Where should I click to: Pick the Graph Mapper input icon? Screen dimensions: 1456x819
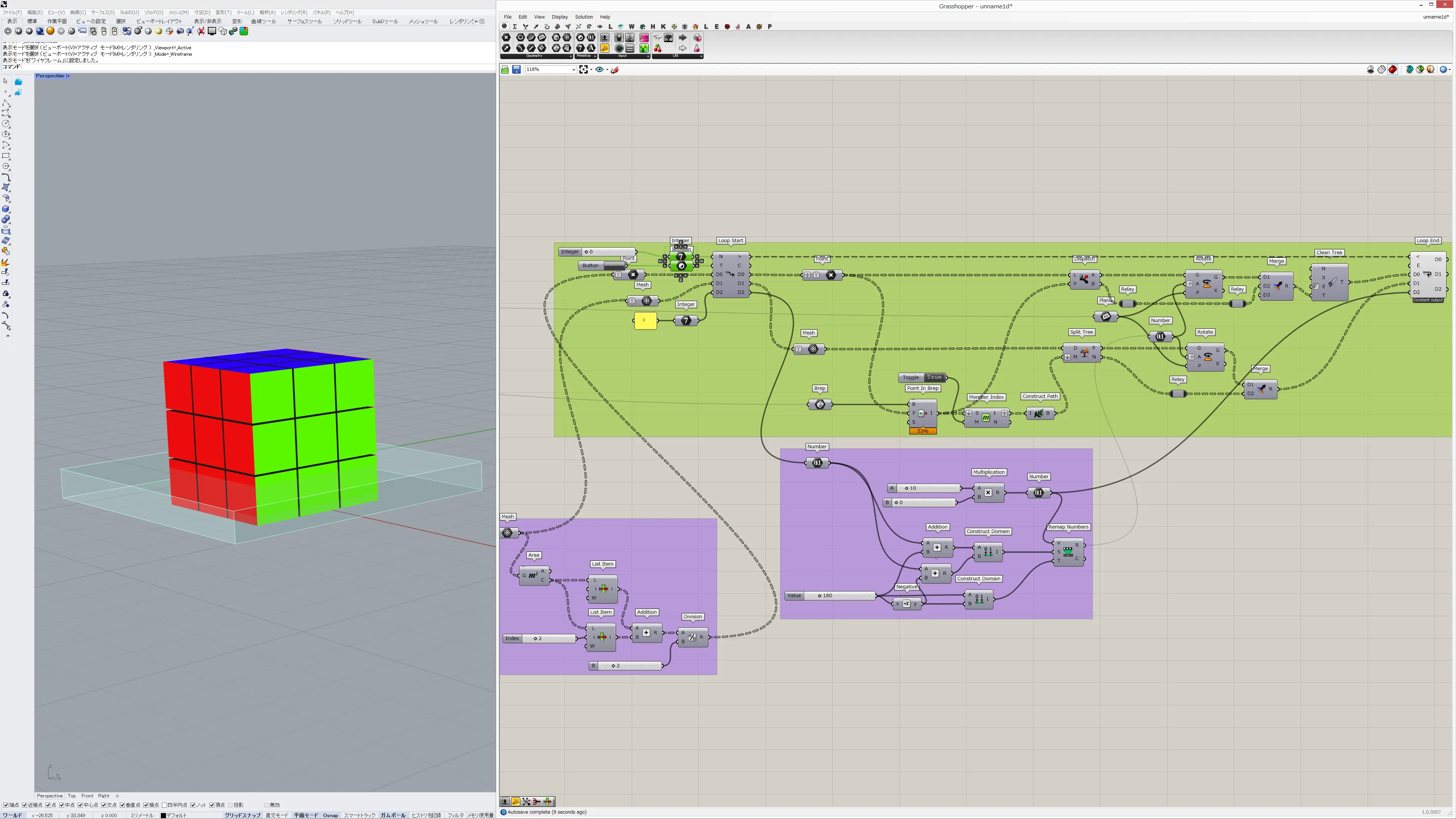(605, 48)
